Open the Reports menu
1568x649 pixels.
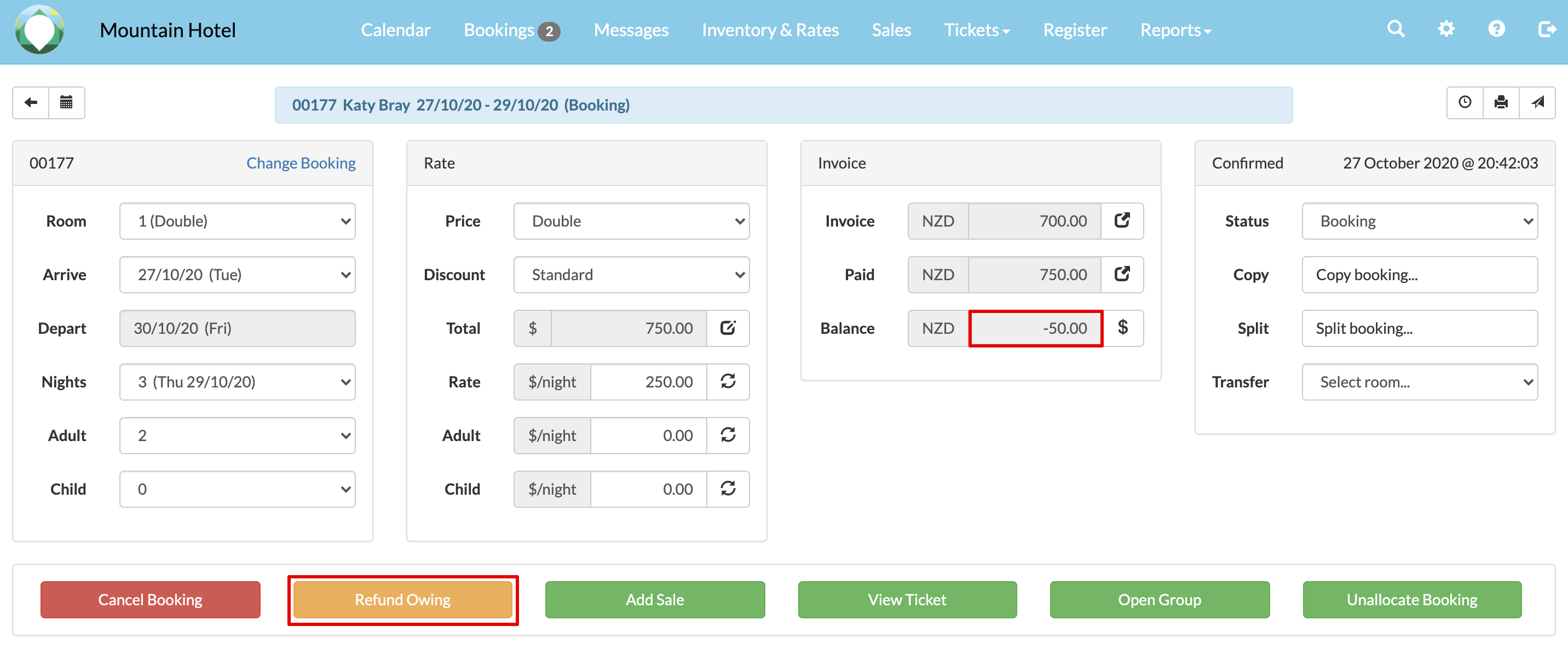(x=1175, y=30)
